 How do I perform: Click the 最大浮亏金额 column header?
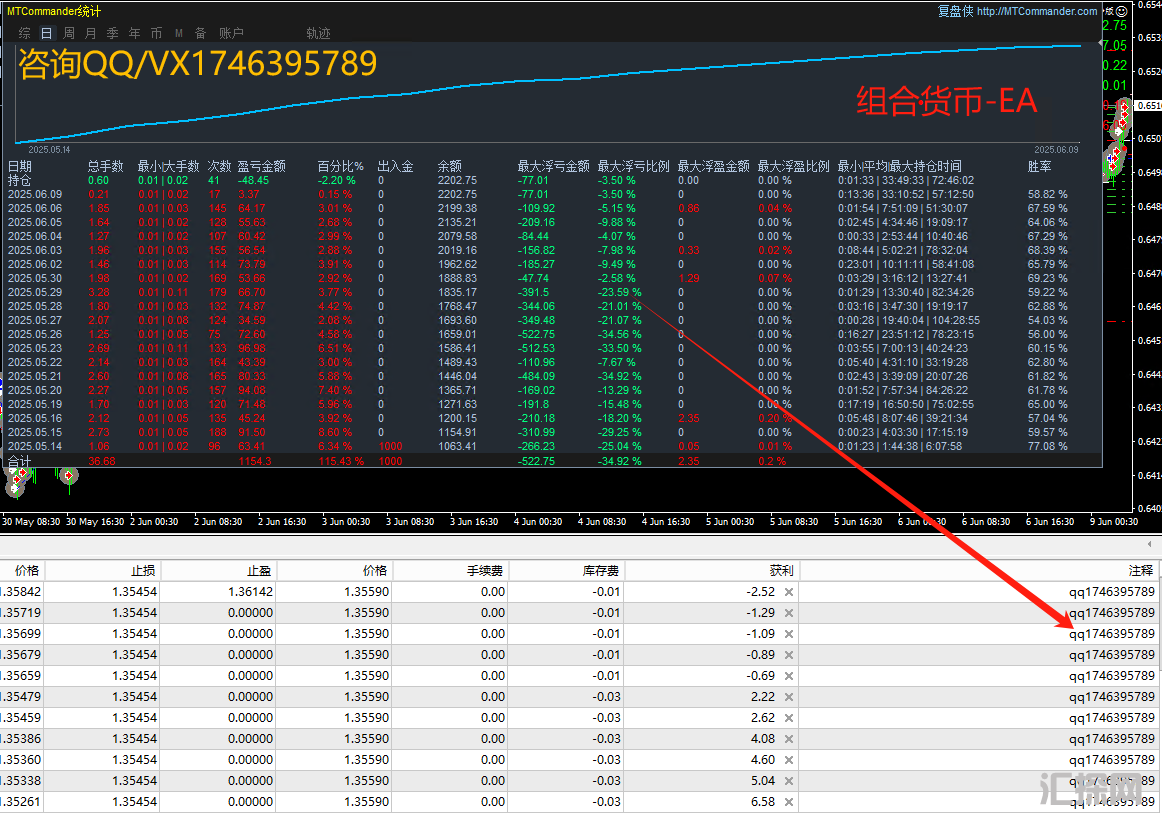[x=554, y=166]
